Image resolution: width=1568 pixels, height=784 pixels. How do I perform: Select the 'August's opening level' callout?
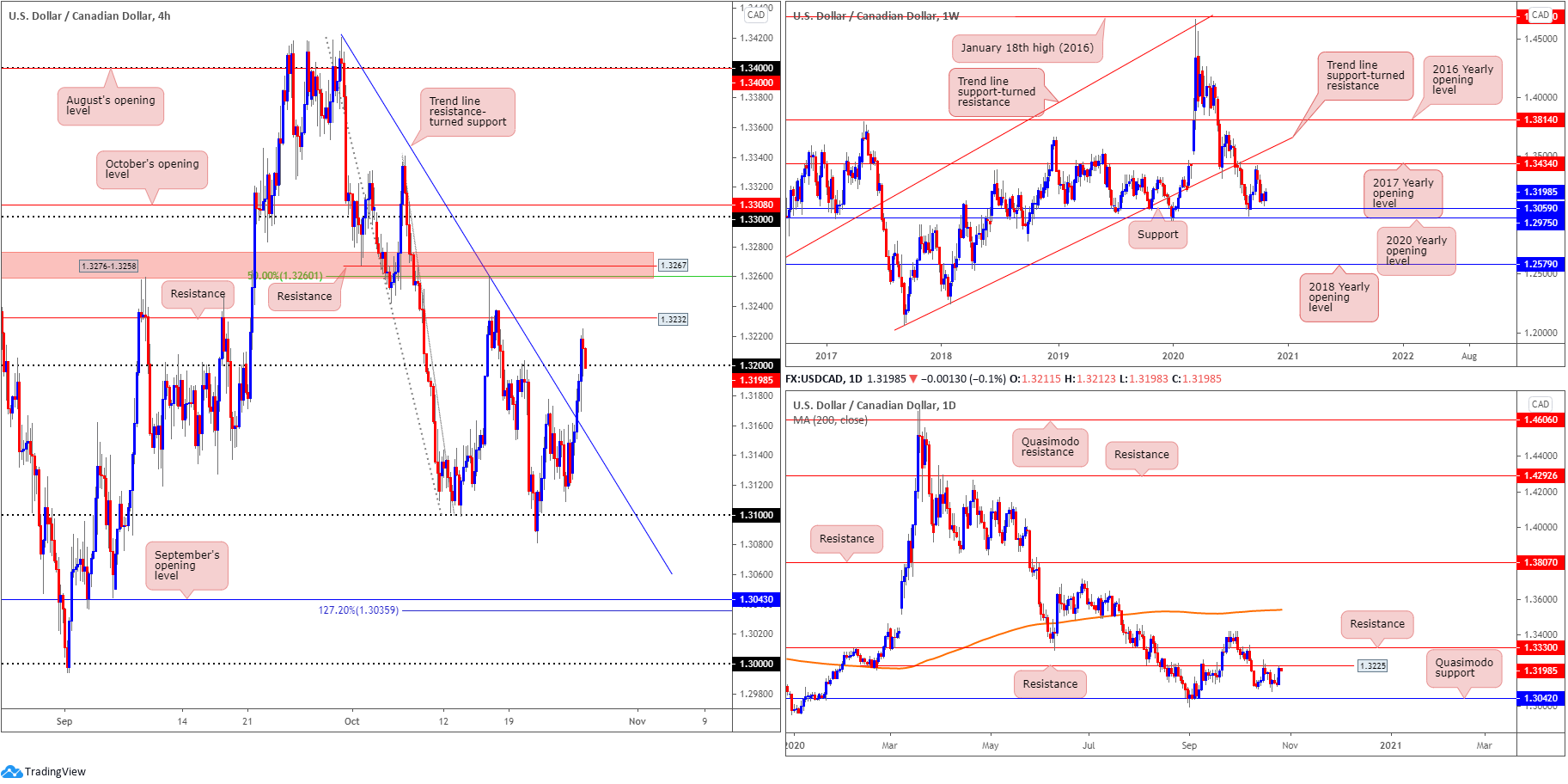click(x=111, y=106)
